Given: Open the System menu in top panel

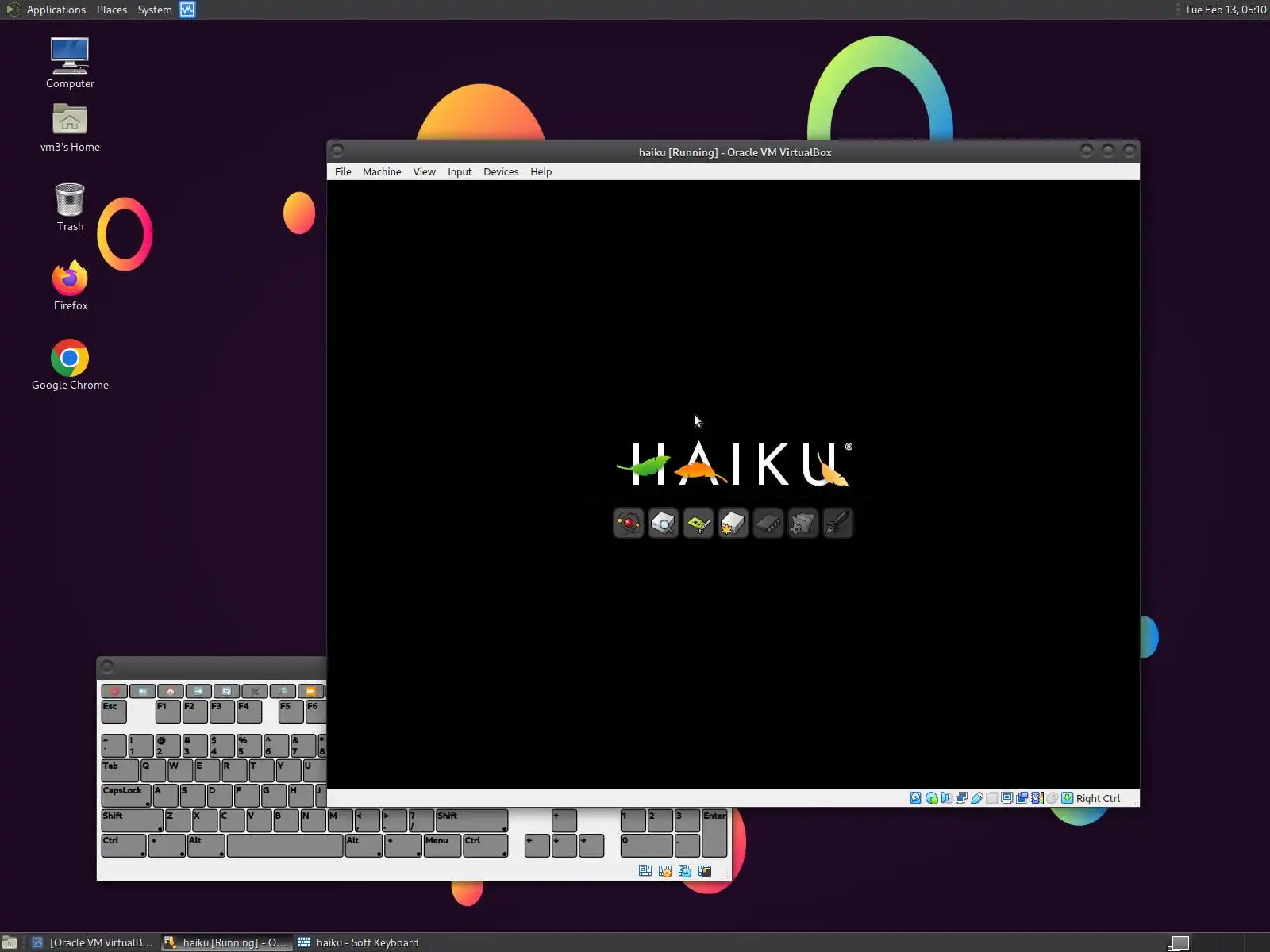Looking at the screenshot, I should (x=155, y=10).
